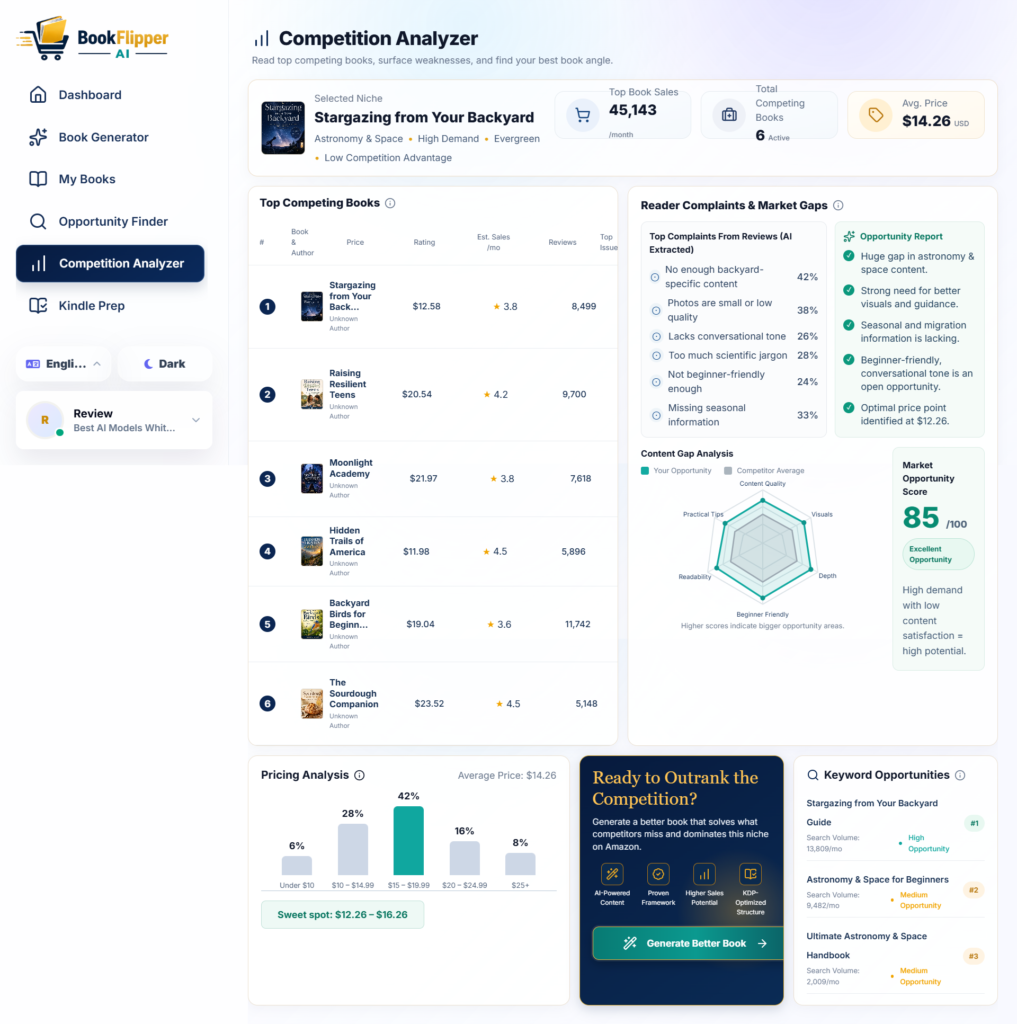Click the Competition Analyzer title bar-chart icon

click(x=261, y=39)
